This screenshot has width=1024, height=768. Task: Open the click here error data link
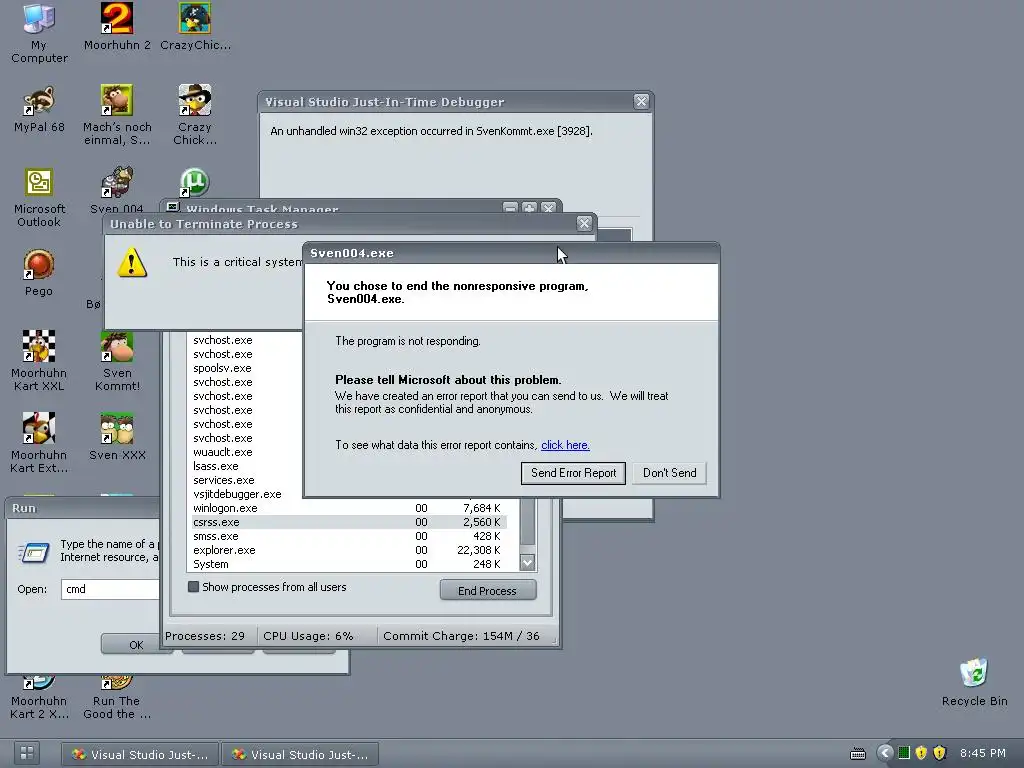coord(565,445)
